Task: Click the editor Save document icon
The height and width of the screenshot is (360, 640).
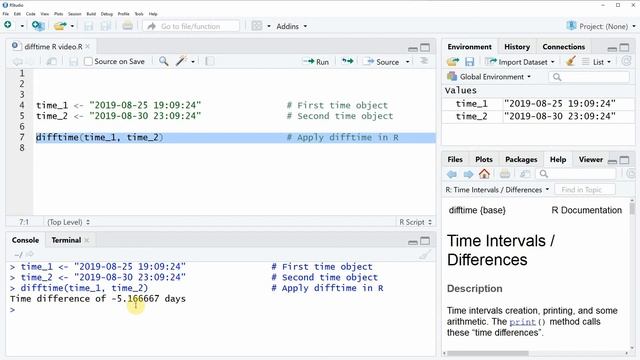Action: (73, 62)
